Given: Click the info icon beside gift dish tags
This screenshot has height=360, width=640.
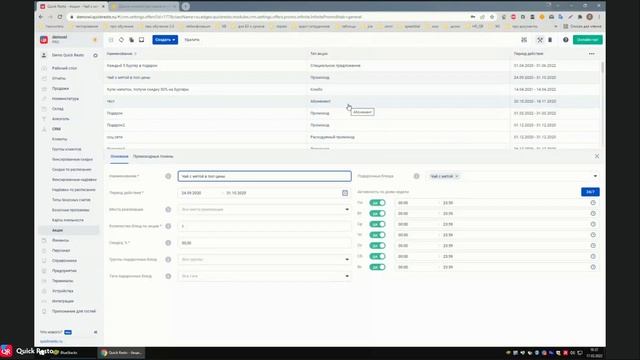Looking at the screenshot, I should [168, 276].
